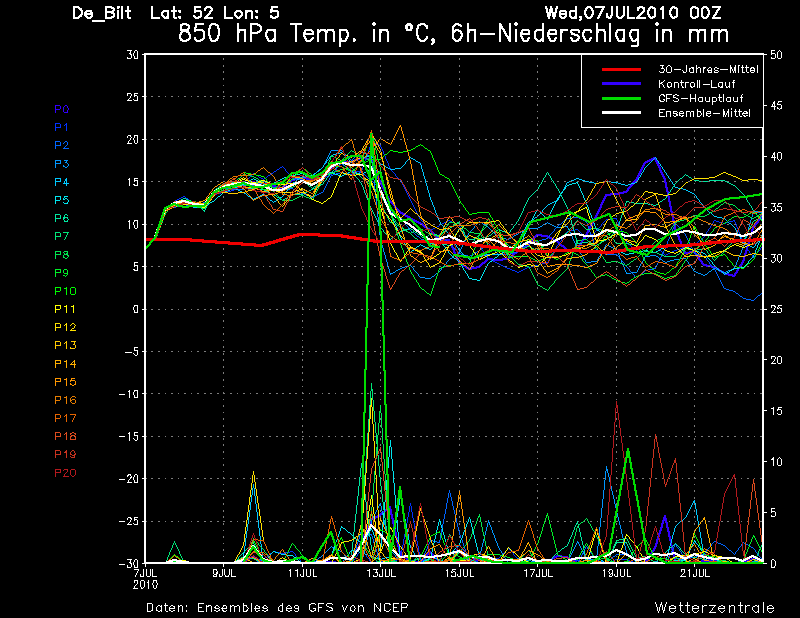Pick the P14 legend label
The image size is (800, 618).
coord(65,364)
